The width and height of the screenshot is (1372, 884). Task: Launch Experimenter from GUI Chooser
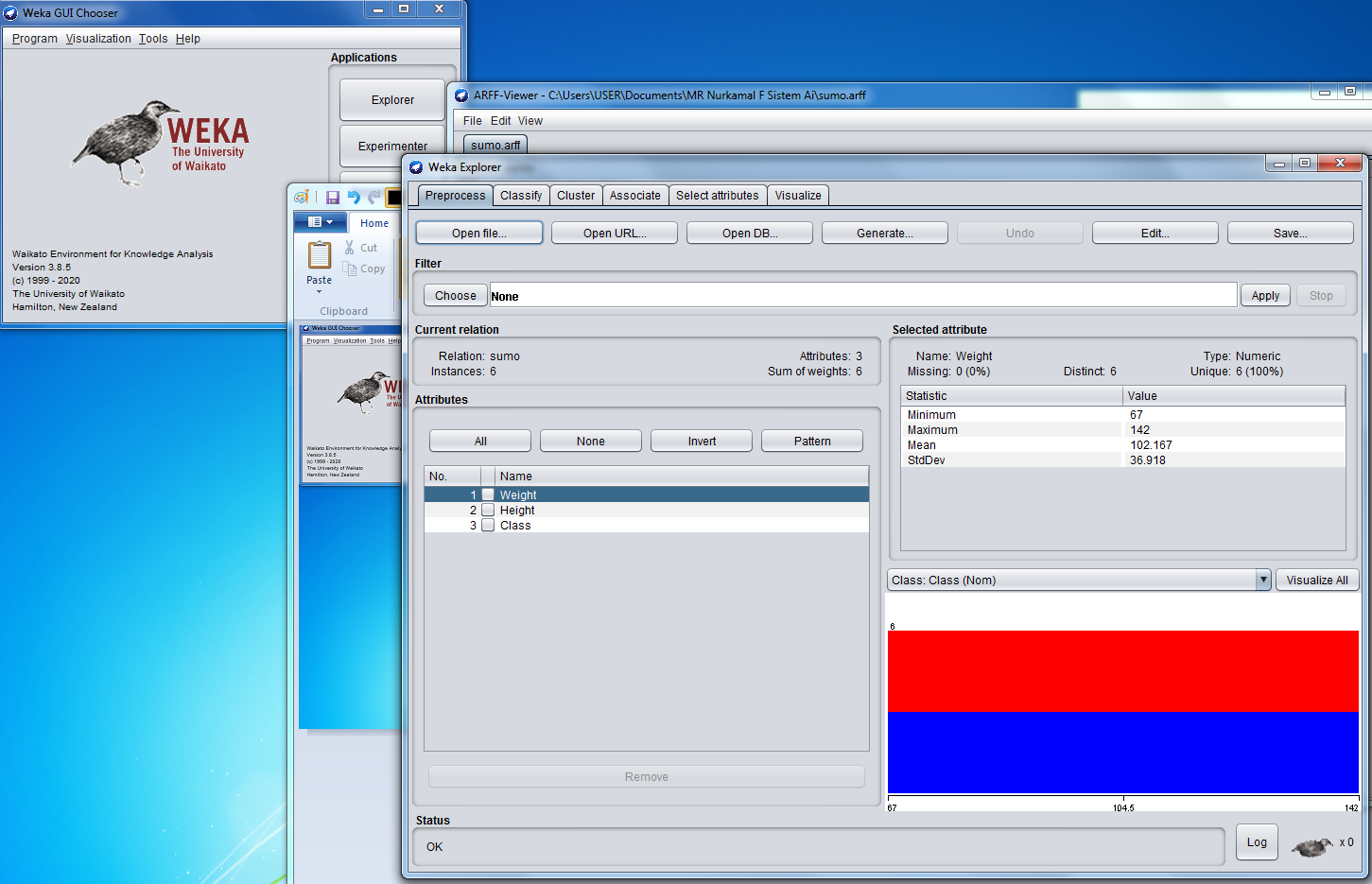pyautogui.click(x=392, y=146)
